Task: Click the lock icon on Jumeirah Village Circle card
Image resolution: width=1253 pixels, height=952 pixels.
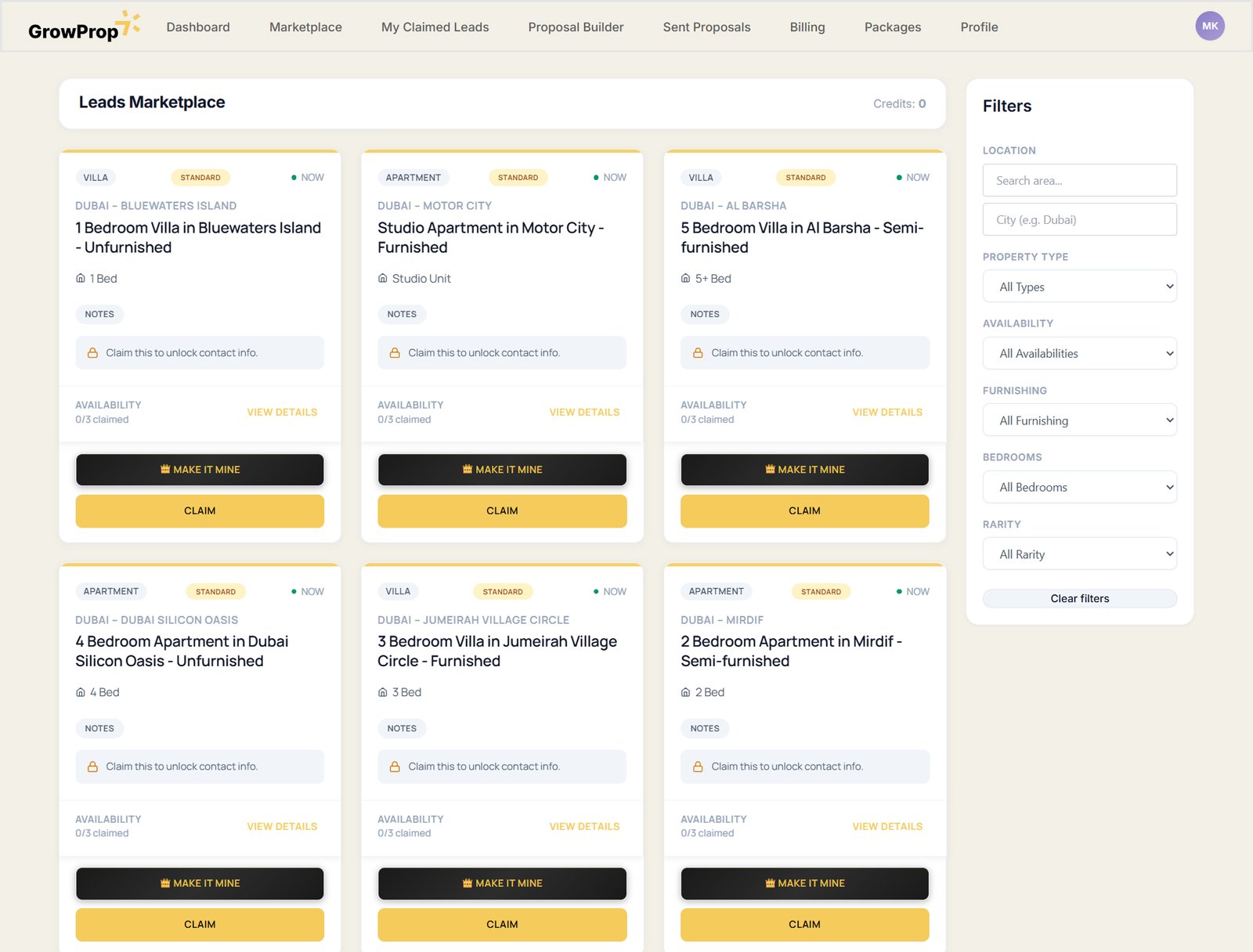Action: [x=395, y=767]
